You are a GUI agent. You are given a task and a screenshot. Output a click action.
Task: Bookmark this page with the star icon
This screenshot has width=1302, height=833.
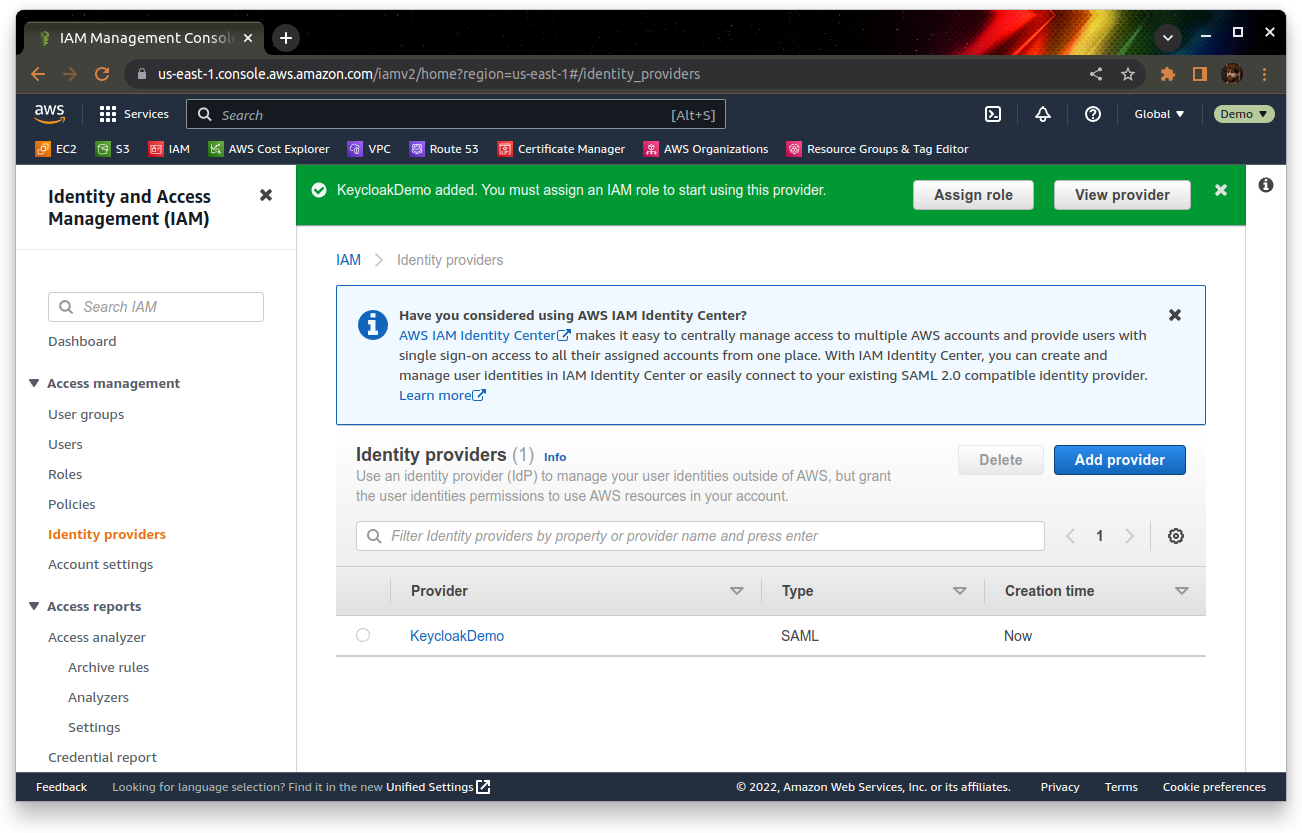click(x=1128, y=74)
